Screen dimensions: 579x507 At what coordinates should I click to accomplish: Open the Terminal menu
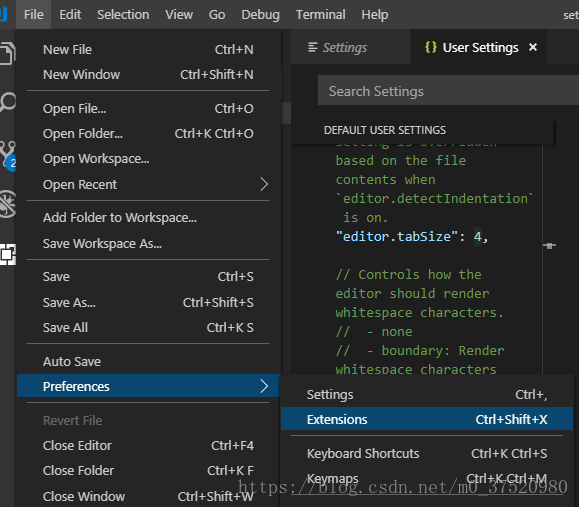[321, 15]
